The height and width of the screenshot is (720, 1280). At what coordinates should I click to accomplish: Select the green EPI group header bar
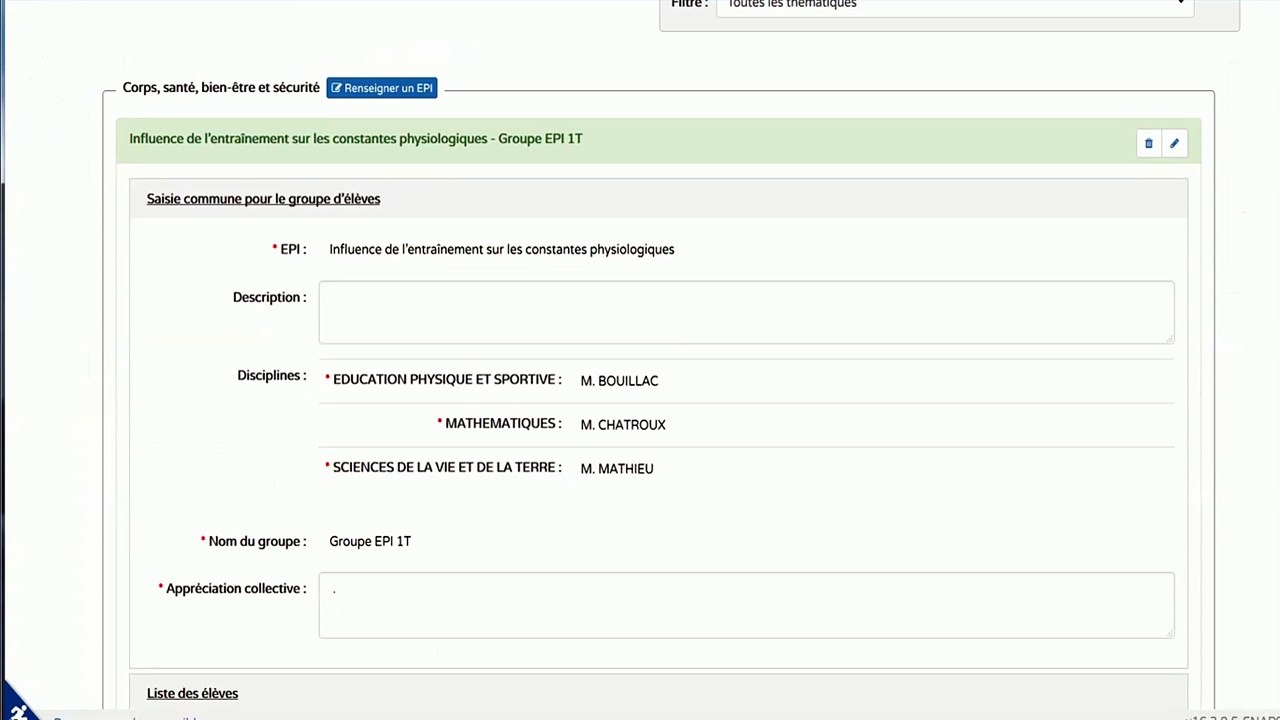coord(658,140)
